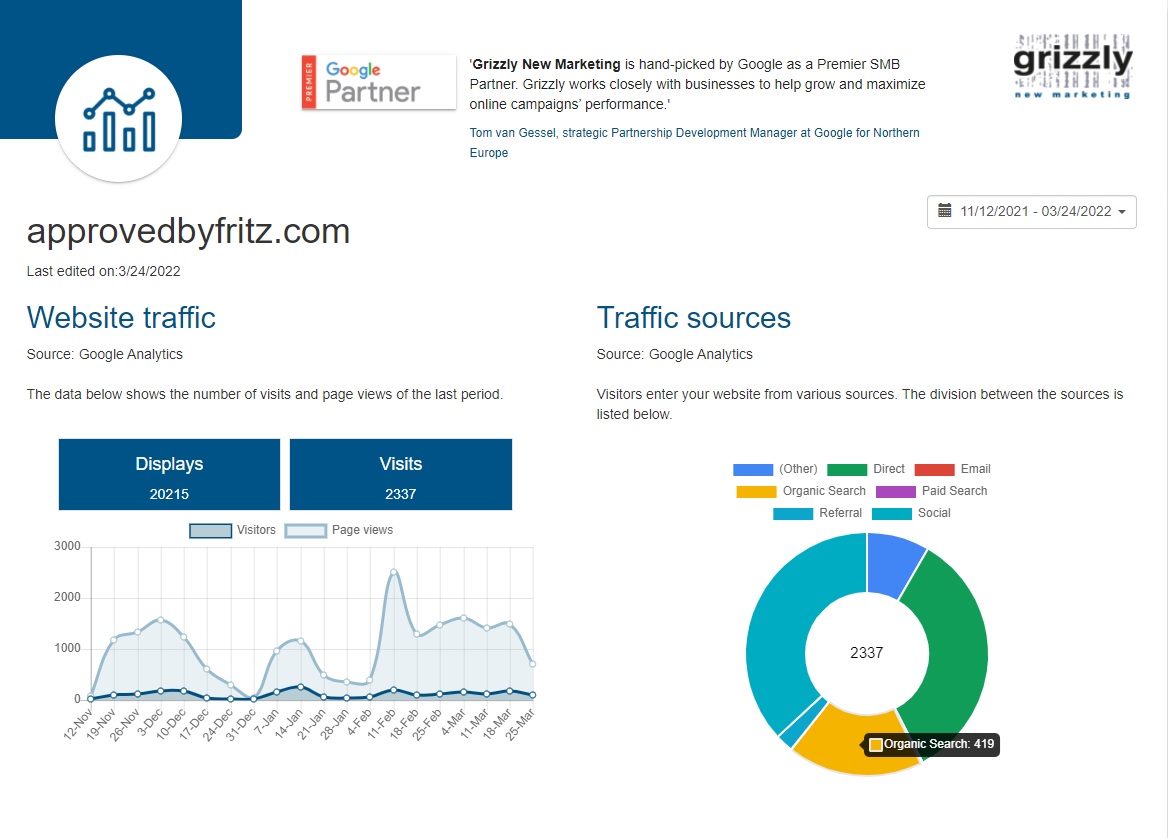Click the 12-Nov axis label
The width and height of the screenshot is (1168, 838).
(x=78, y=724)
